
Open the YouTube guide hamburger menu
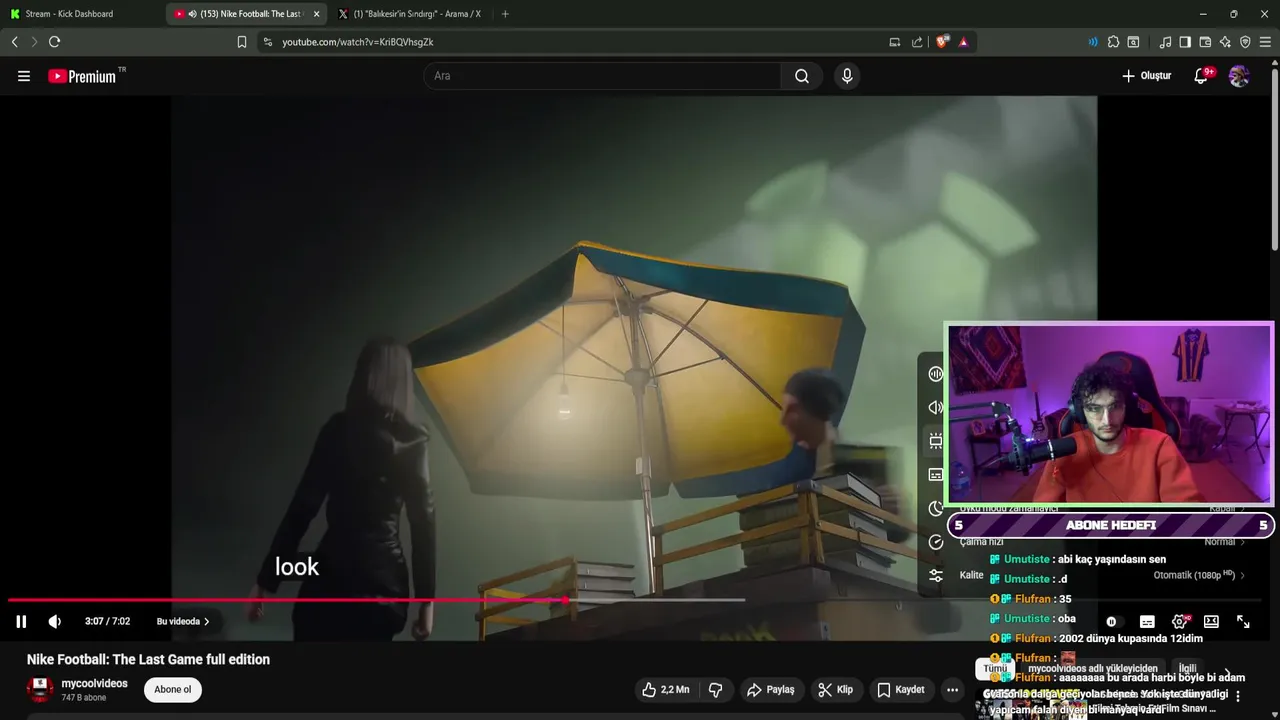(x=24, y=76)
